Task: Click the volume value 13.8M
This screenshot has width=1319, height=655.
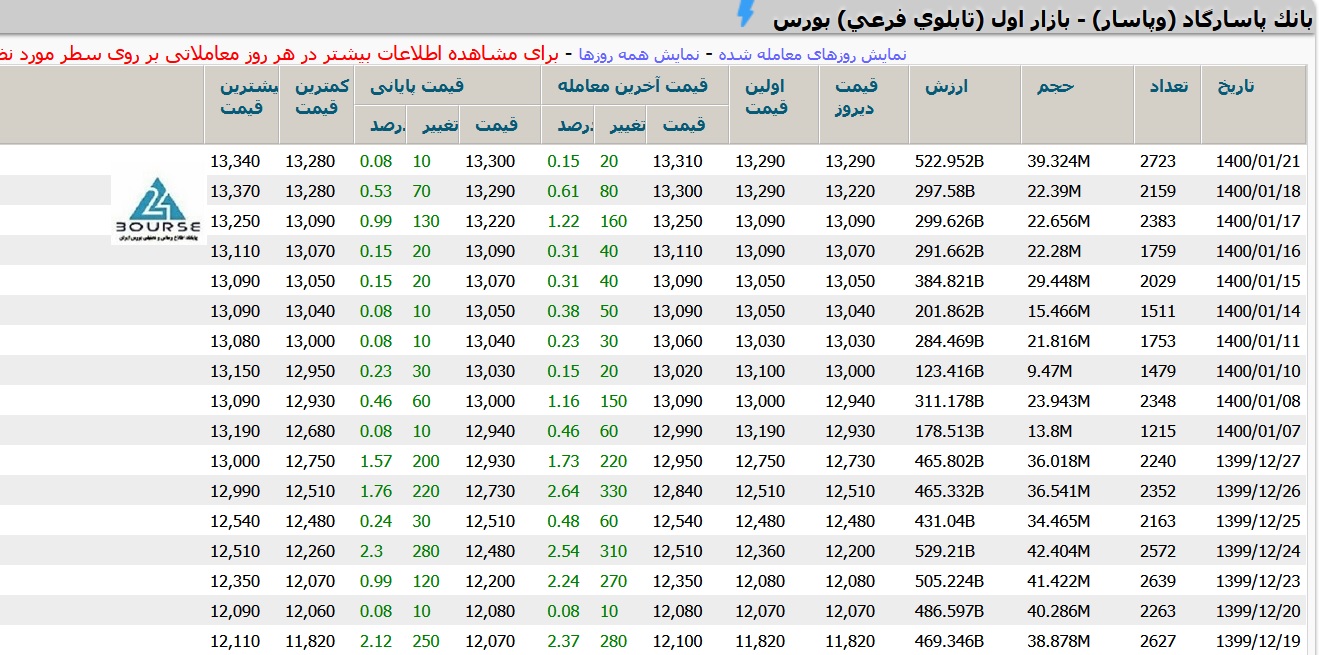Action: (1050, 431)
